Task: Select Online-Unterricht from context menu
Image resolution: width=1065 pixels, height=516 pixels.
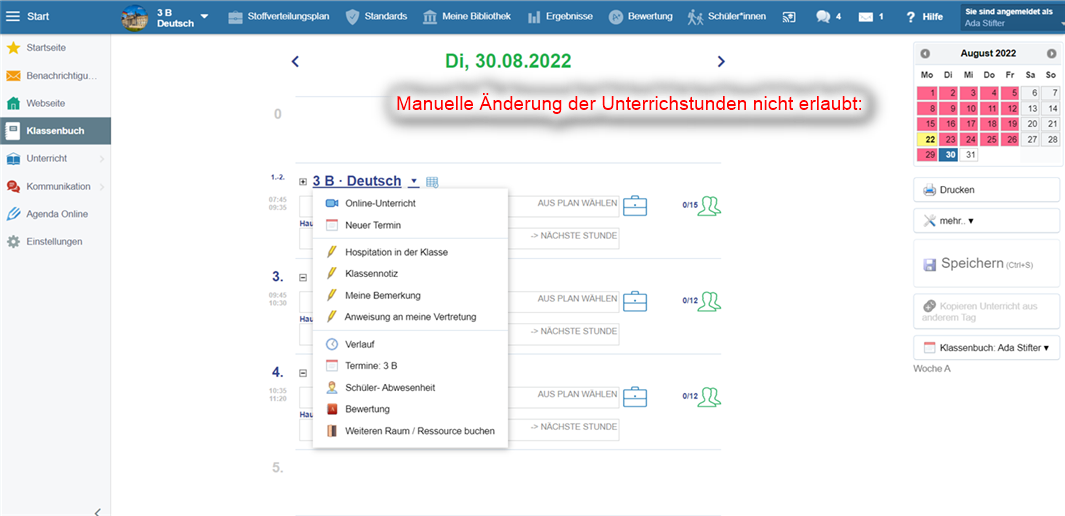Action: click(x=380, y=203)
